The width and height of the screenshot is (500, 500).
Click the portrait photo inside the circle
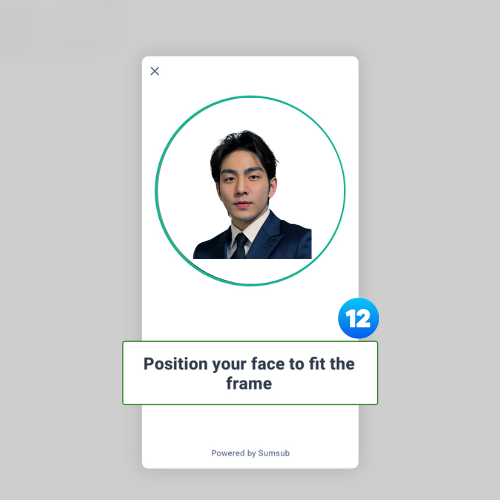252,194
